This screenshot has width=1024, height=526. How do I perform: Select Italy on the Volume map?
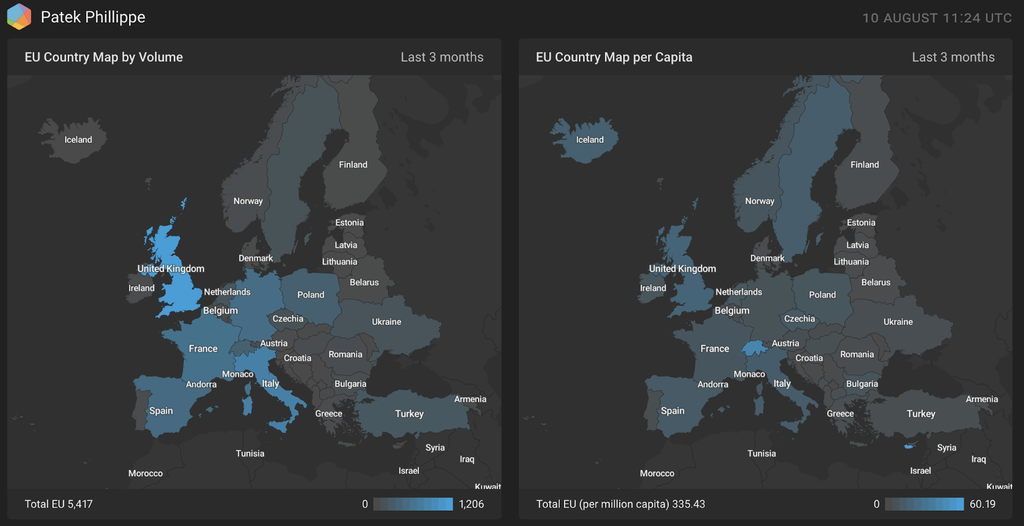tap(270, 384)
